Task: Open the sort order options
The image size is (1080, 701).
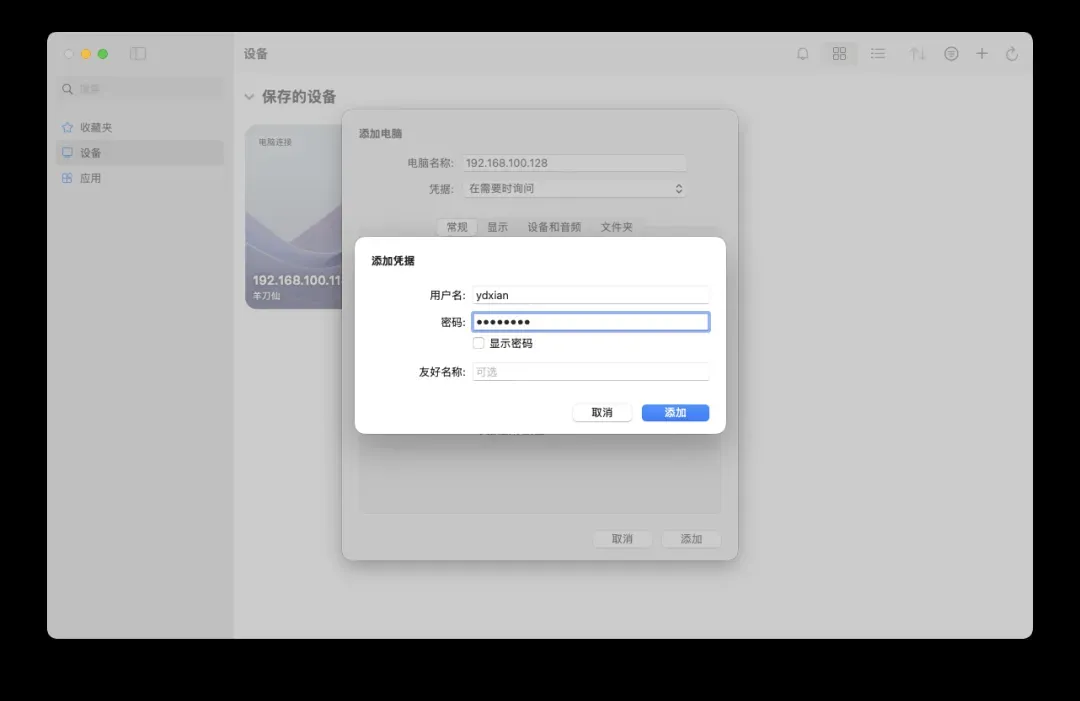Action: [917, 54]
